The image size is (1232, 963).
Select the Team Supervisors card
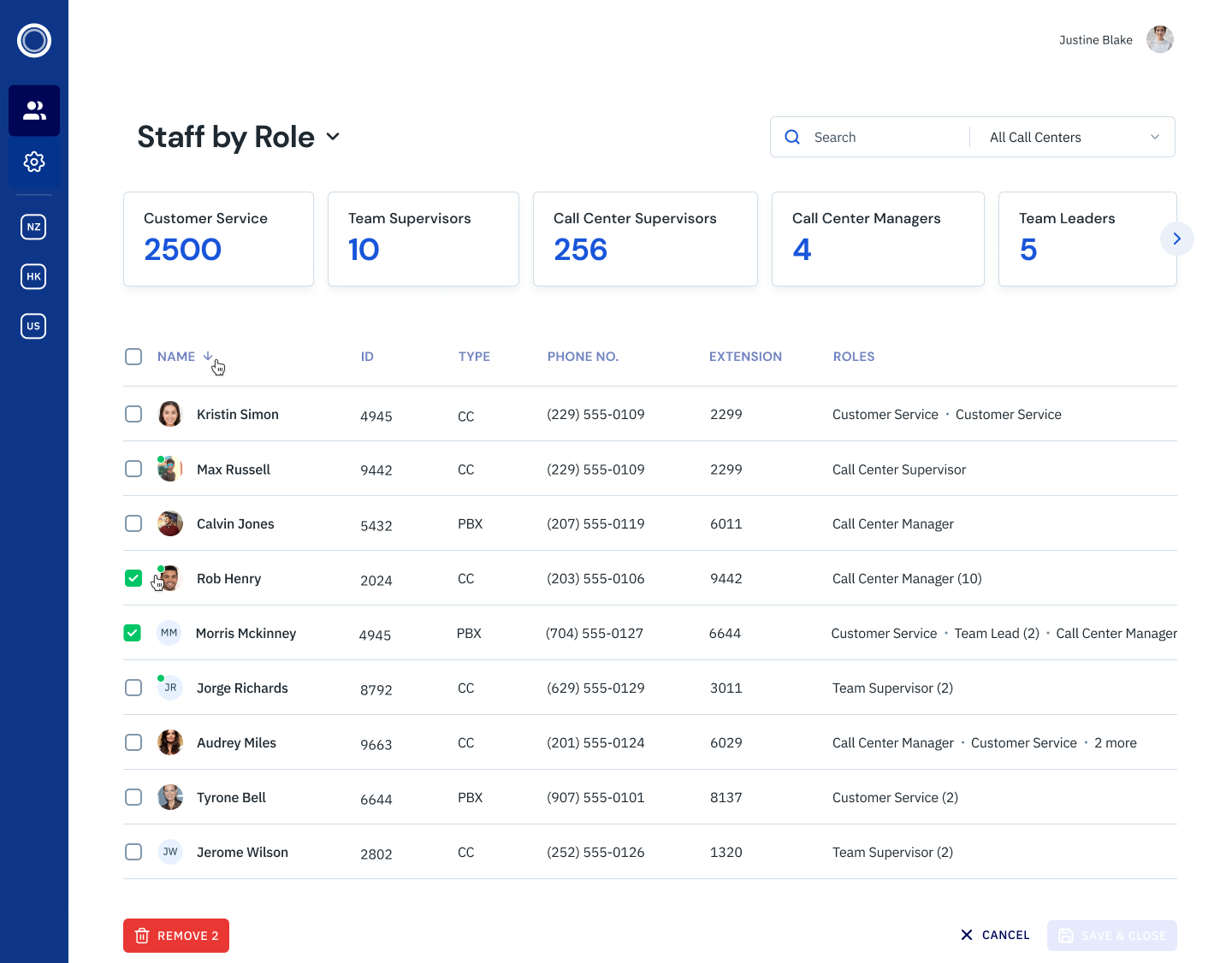(x=423, y=239)
